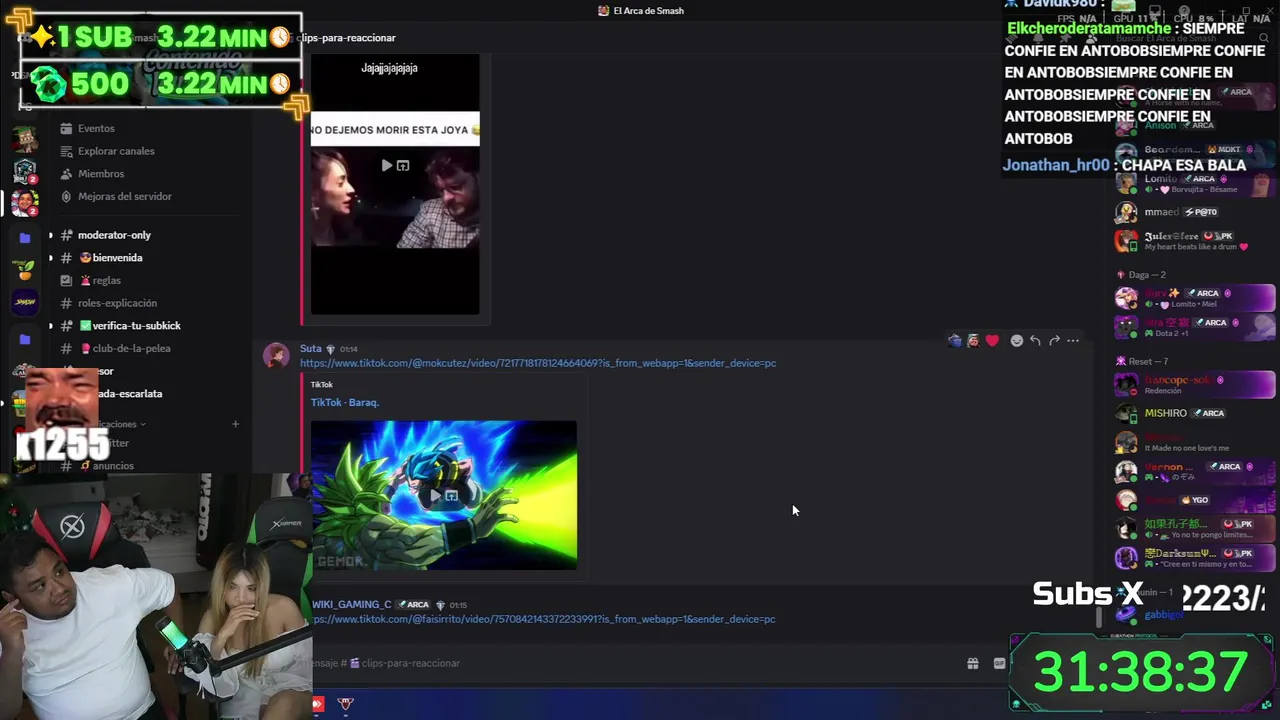Click the Miembros people icon
This screenshot has width=1280, height=720.
click(66, 174)
